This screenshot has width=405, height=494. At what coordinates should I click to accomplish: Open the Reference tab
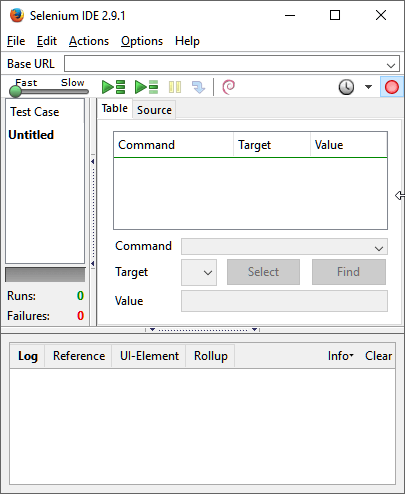coord(79,356)
